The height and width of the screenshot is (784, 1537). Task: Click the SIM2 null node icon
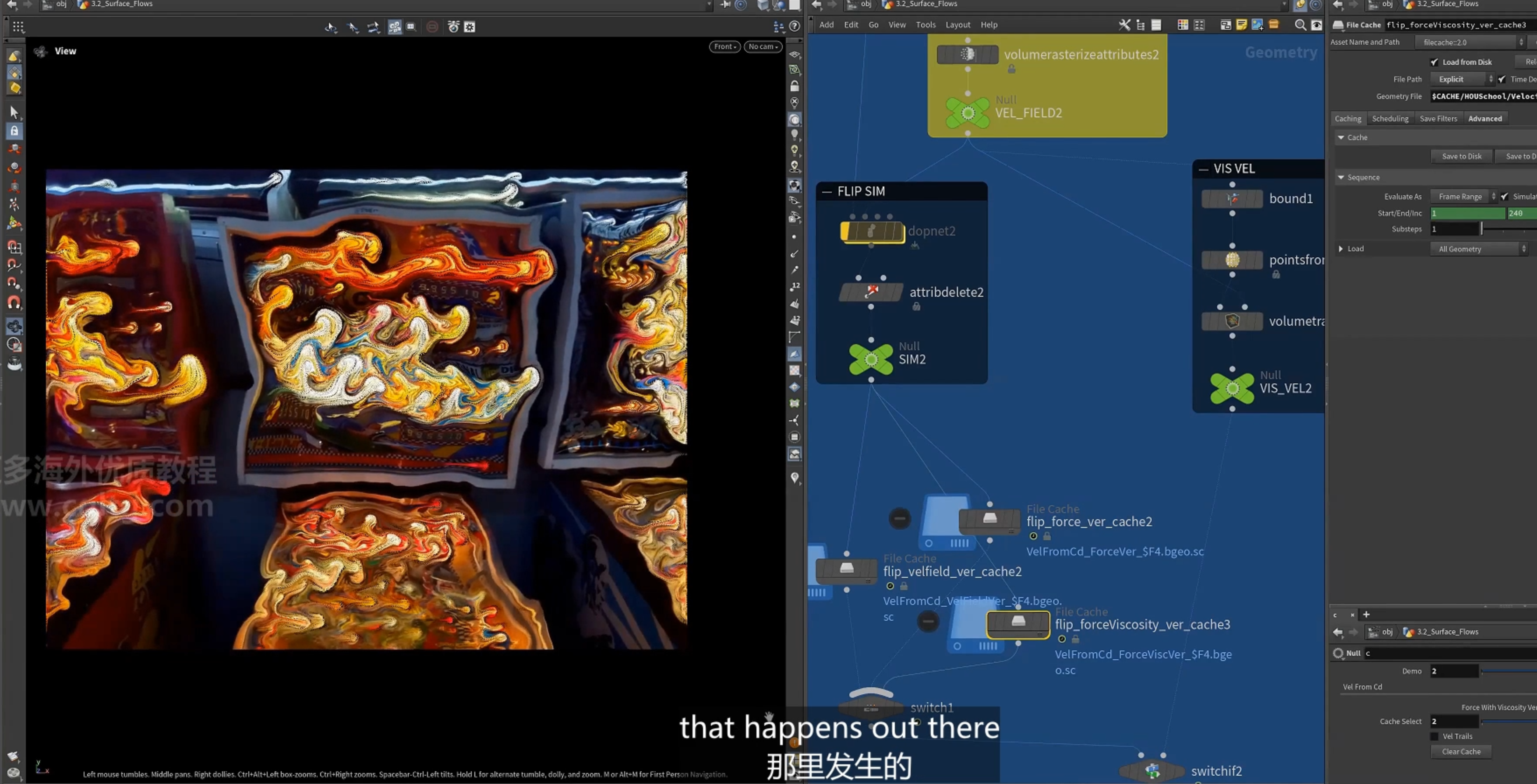(x=870, y=359)
